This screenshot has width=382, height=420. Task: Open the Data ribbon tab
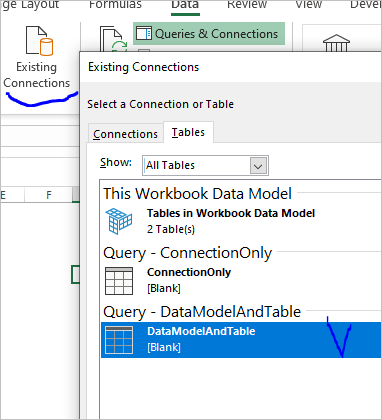coord(185,5)
